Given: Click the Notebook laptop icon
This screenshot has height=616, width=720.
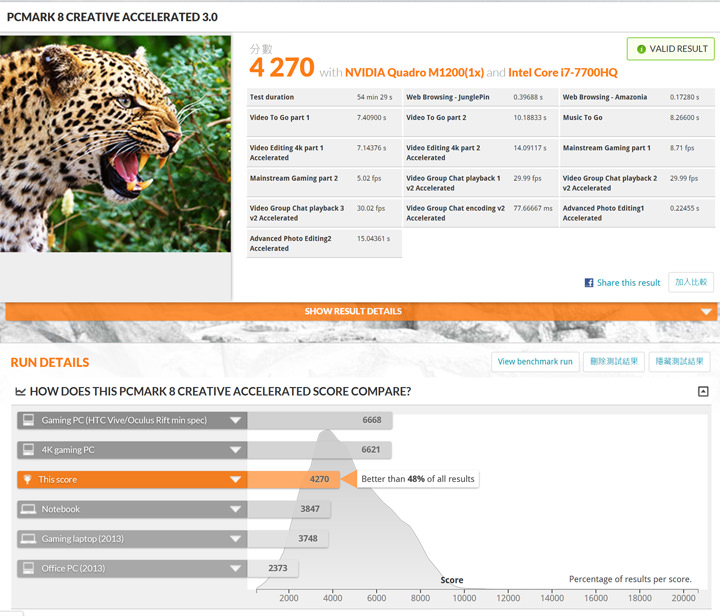Looking at the screenshot, I should tap(28, 509).
